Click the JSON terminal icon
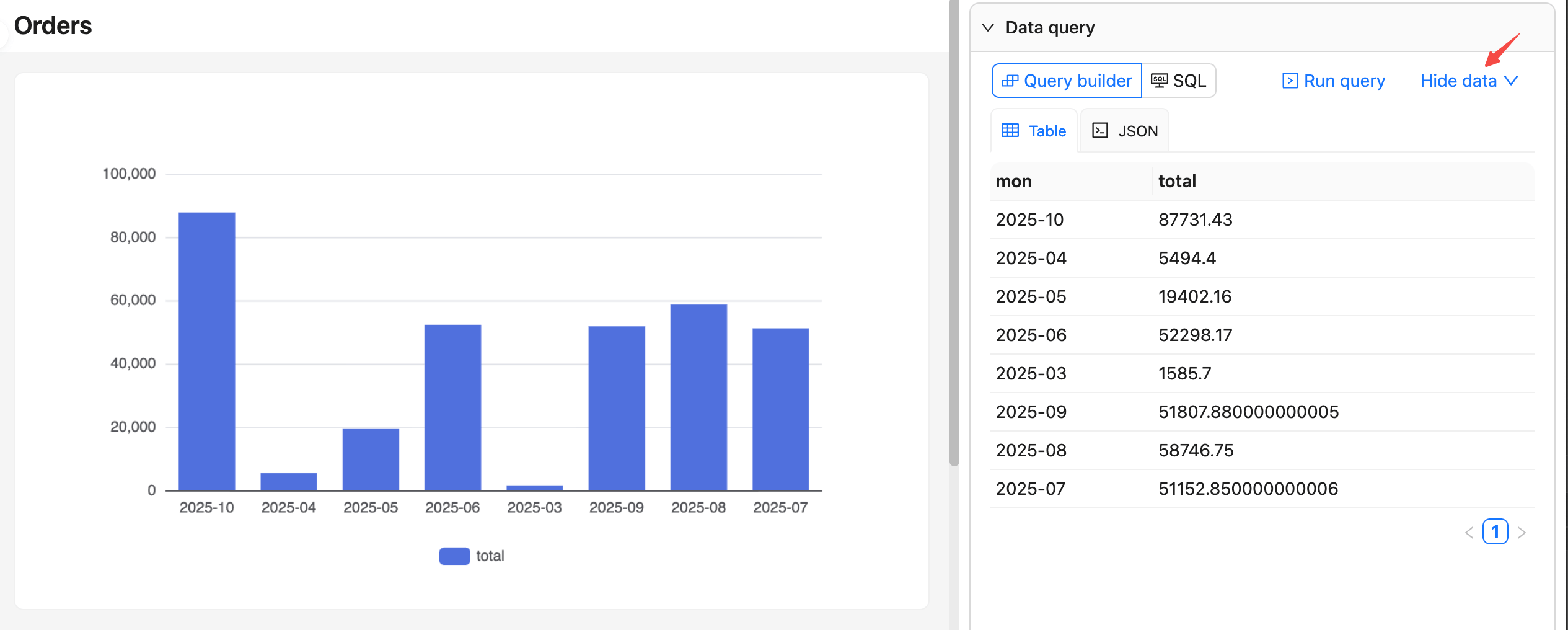Image resolution: width=1568 pixels, height=630 pixels. (x=1100, y=130)
